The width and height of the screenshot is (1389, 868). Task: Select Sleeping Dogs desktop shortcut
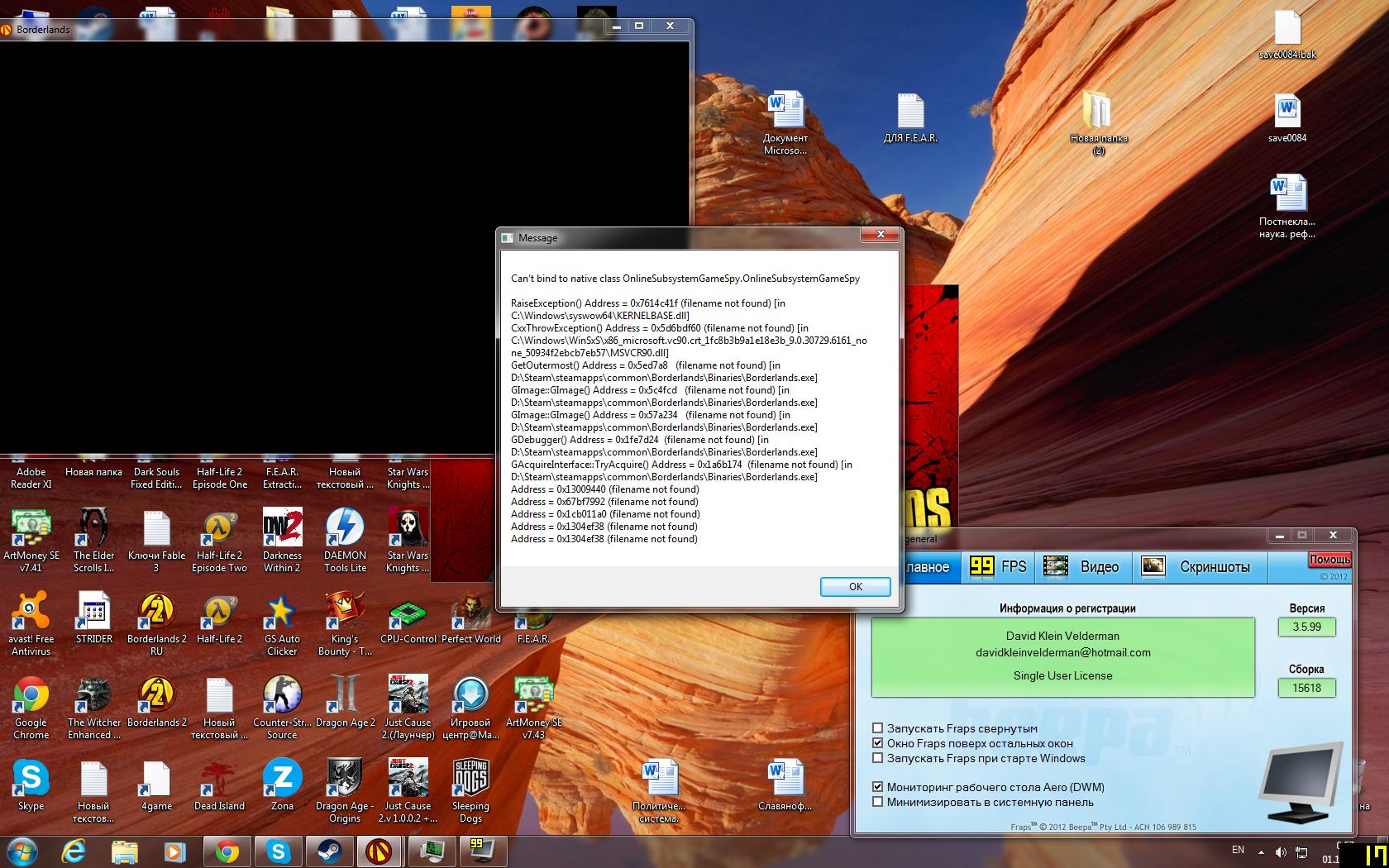pyautogui.click(x=470, y=791)
